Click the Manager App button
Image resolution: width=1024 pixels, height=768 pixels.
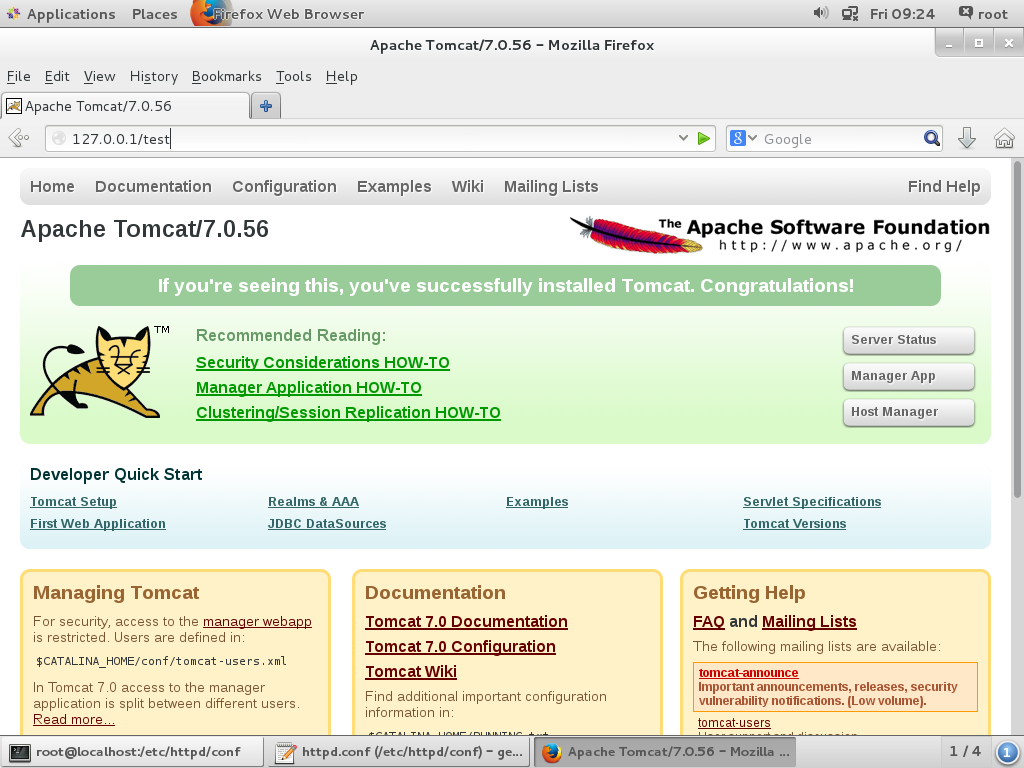tap(908, 376)
